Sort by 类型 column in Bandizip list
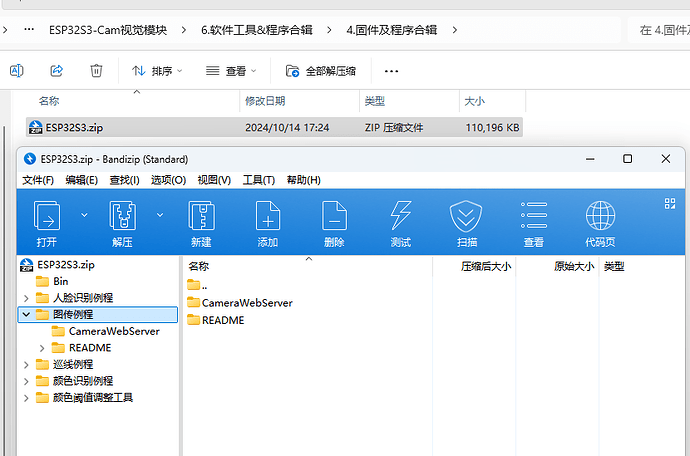The height and width of the screenshot is (456, 690). 614,266
